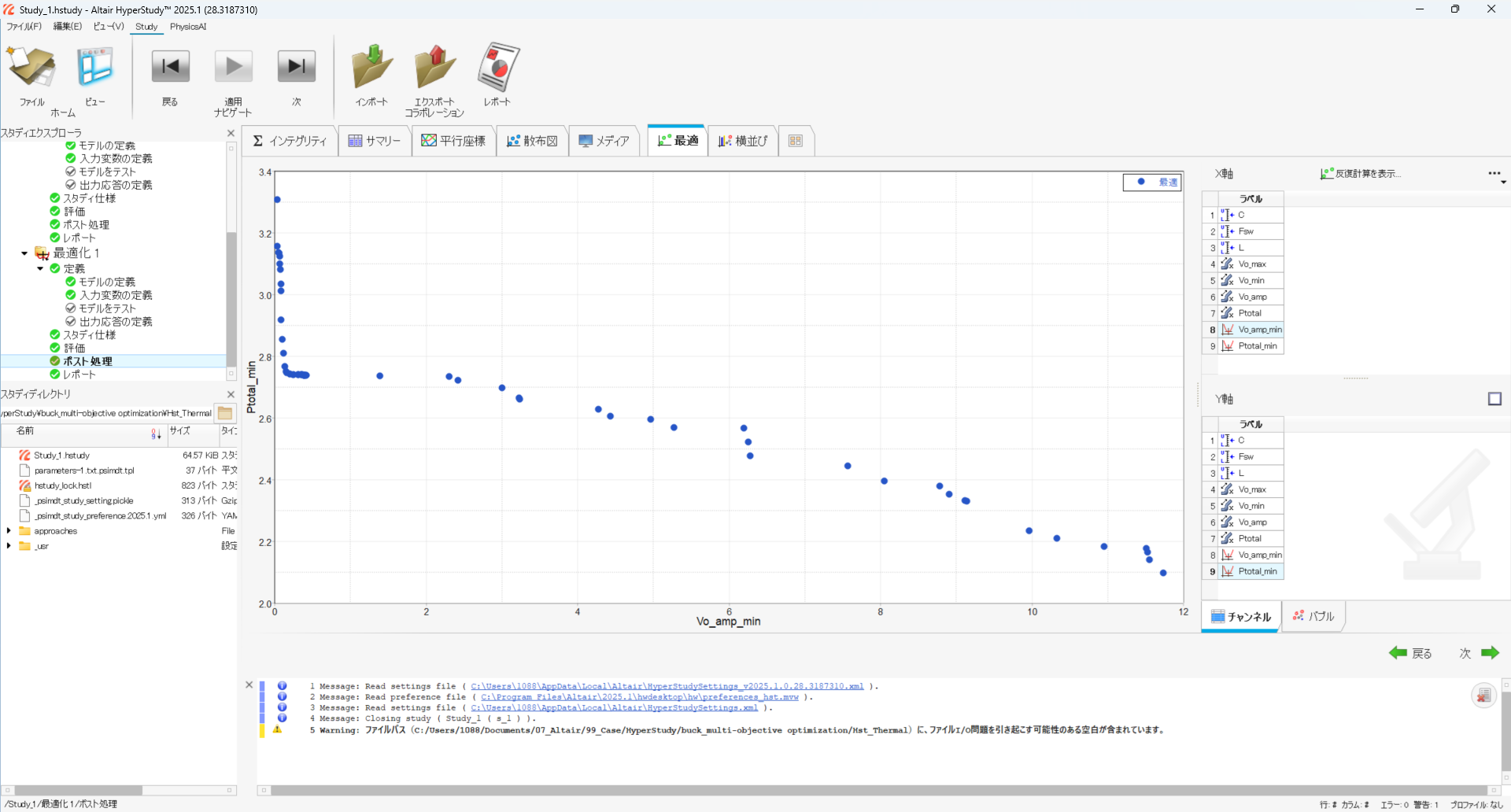The image size is (1511, 812).
Task: Open the View (ビュー) ribbon icon
Action: pyautogui.click(x=94, y=68)
